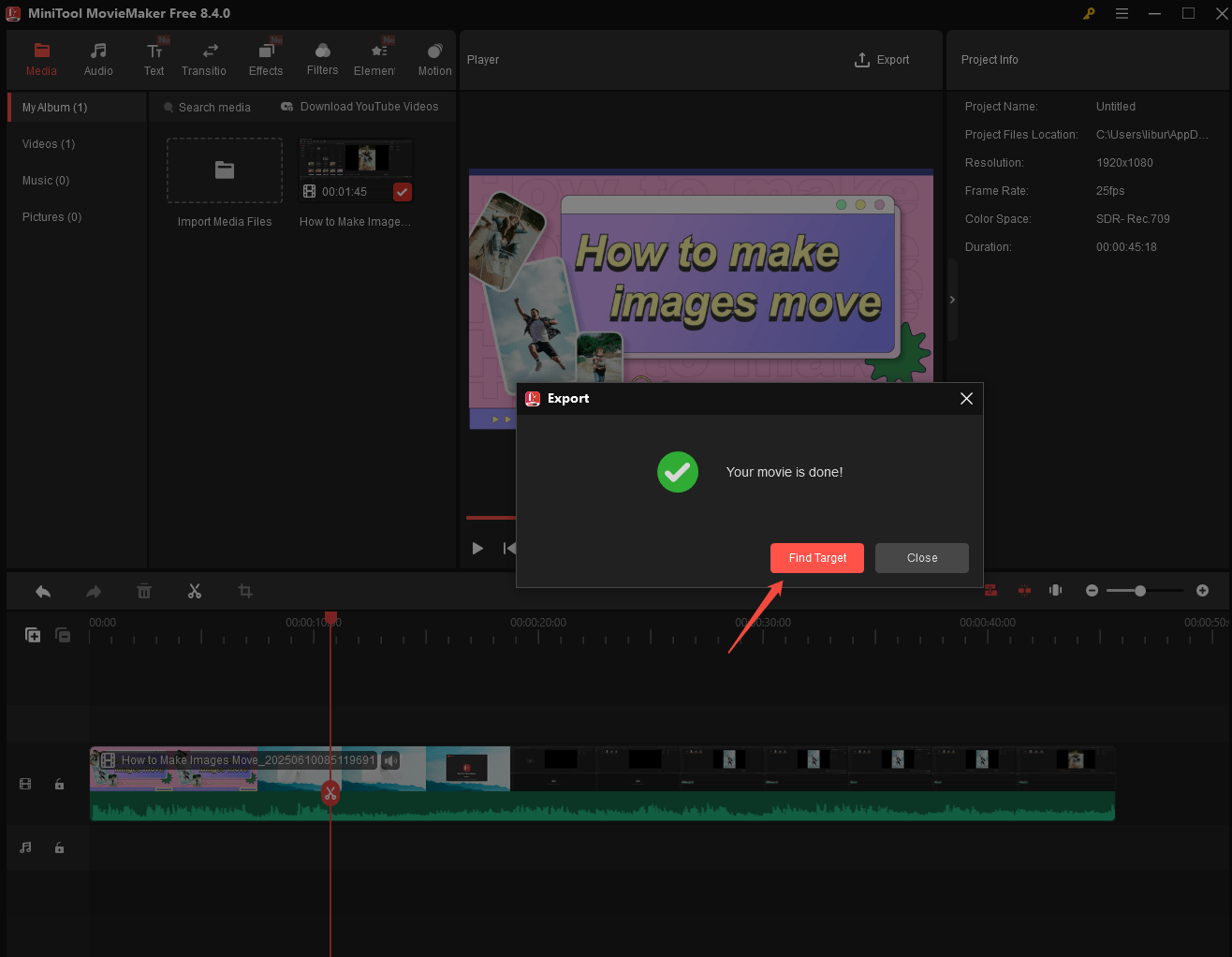Screen dimensions: 1232x957
Task: Uncheck the red checkmark on the media thumbnail
Action: [402, 191]
